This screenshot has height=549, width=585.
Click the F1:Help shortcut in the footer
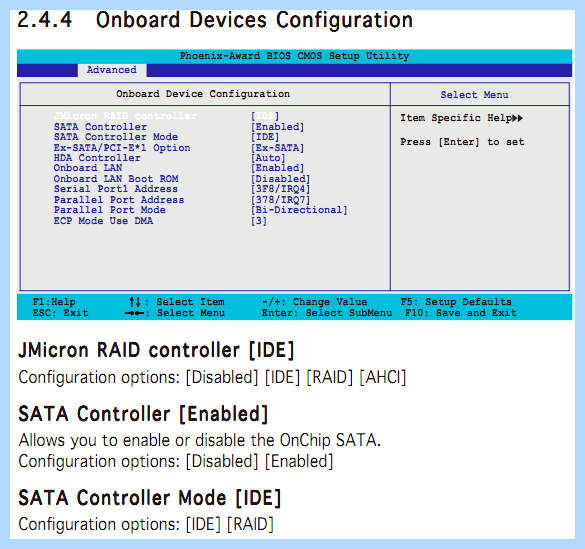(x=54, y=302)
